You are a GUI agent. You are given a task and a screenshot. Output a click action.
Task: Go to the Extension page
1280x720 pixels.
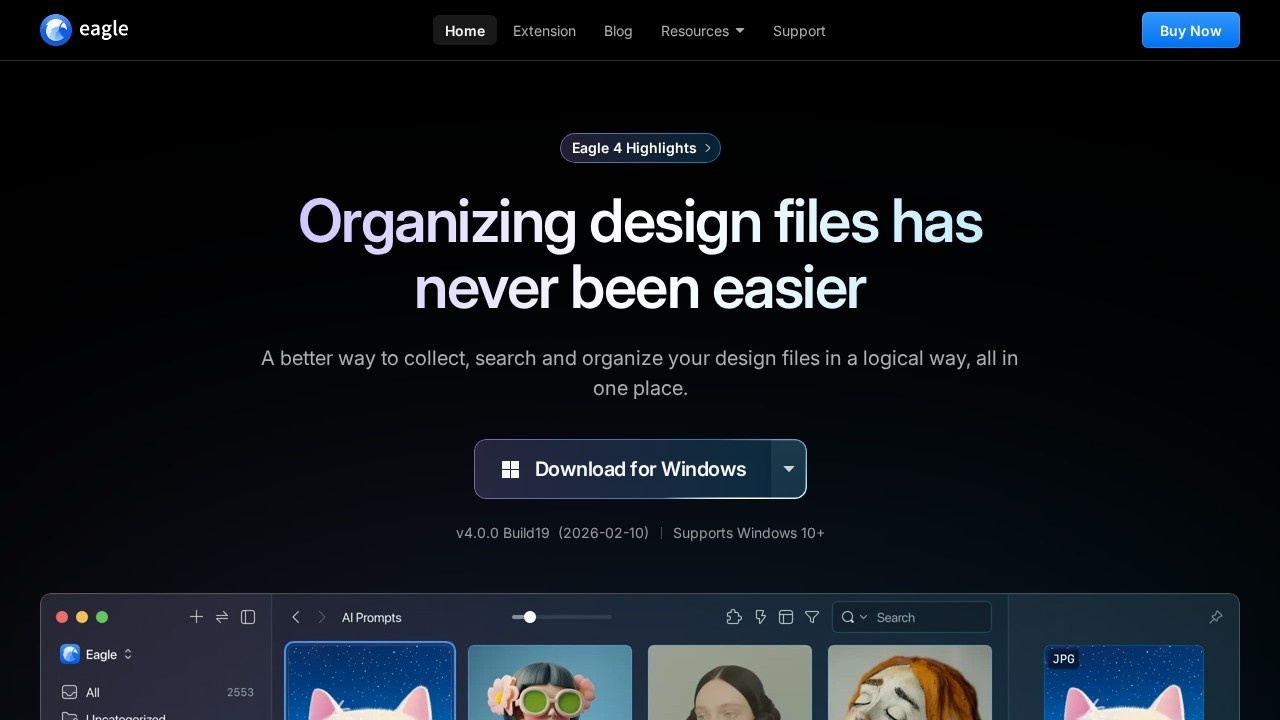point(544,31)
